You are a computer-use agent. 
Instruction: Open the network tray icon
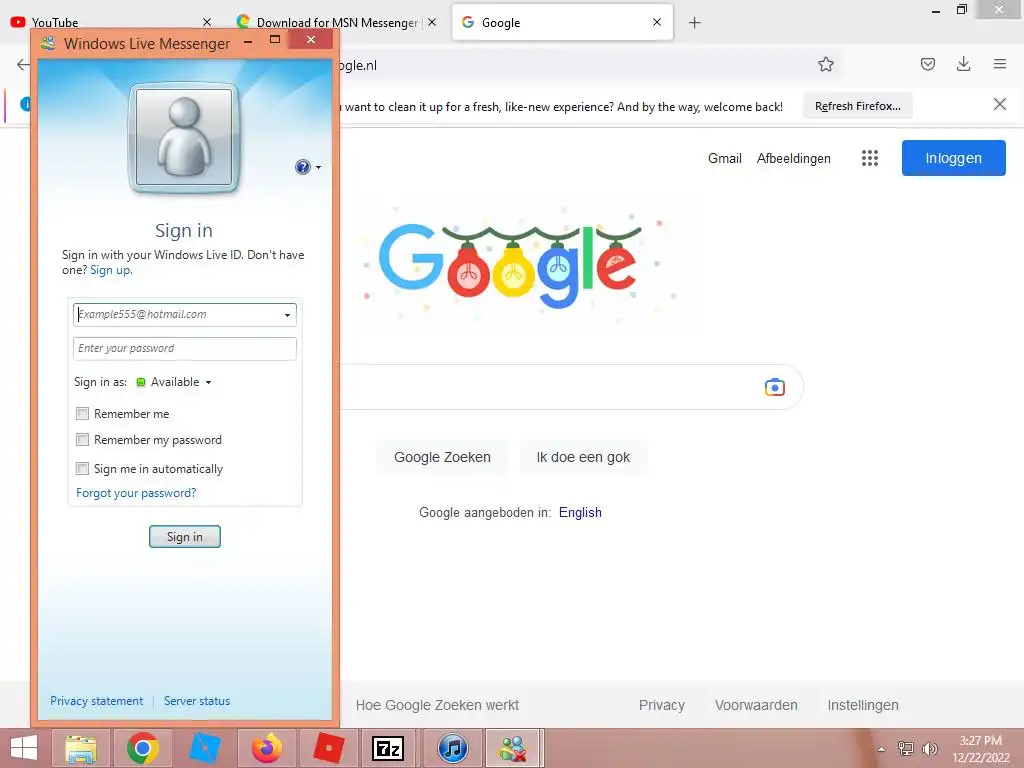point(906,748)
